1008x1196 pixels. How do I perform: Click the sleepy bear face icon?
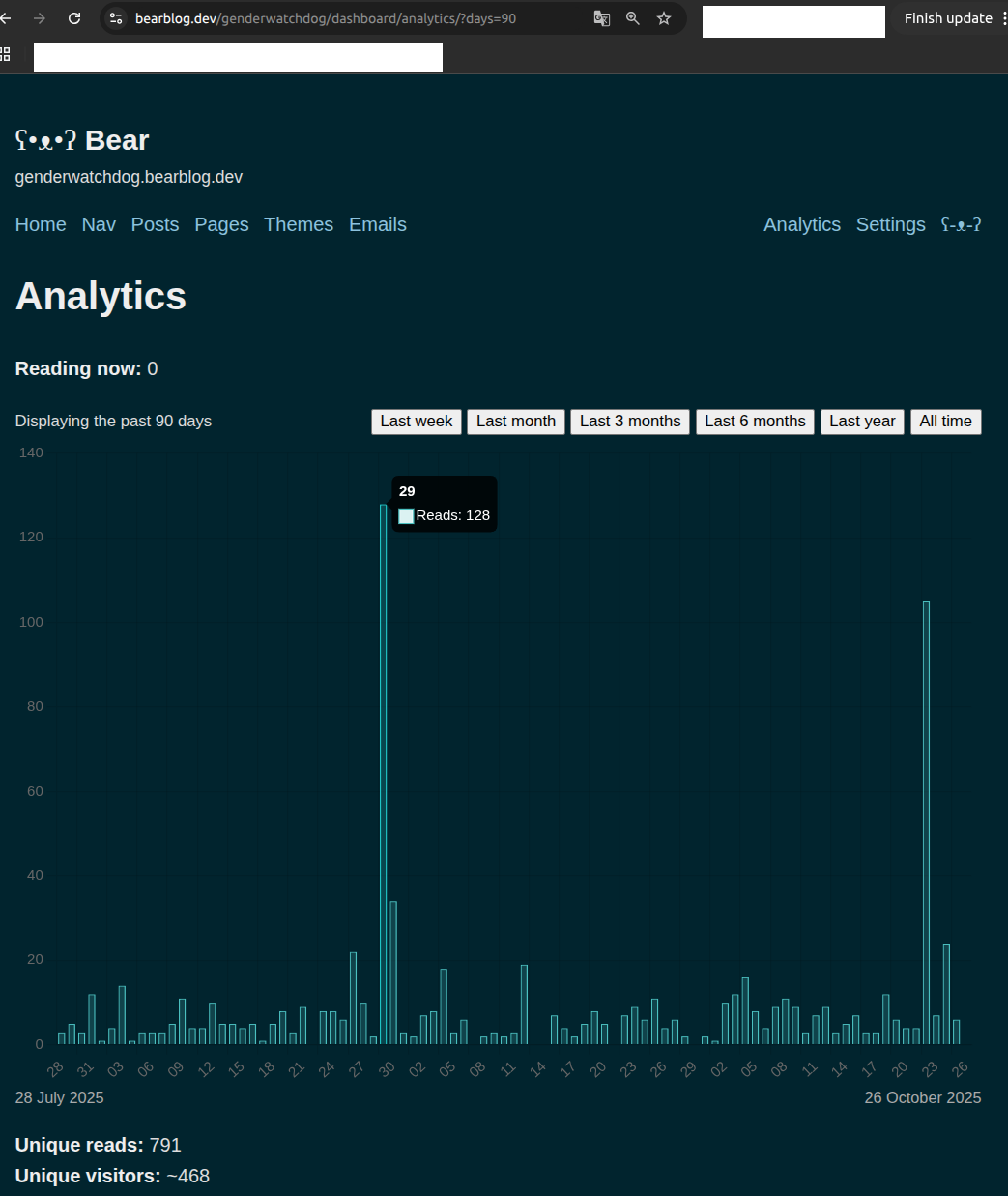pyautogui.click(x=961, y=224)
